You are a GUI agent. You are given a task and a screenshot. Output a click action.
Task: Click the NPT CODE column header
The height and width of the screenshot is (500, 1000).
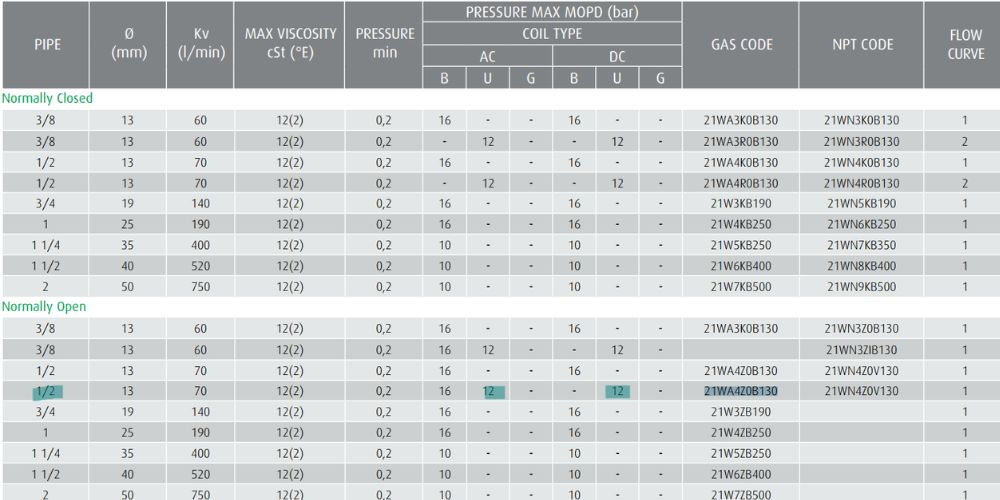[862, 45]
